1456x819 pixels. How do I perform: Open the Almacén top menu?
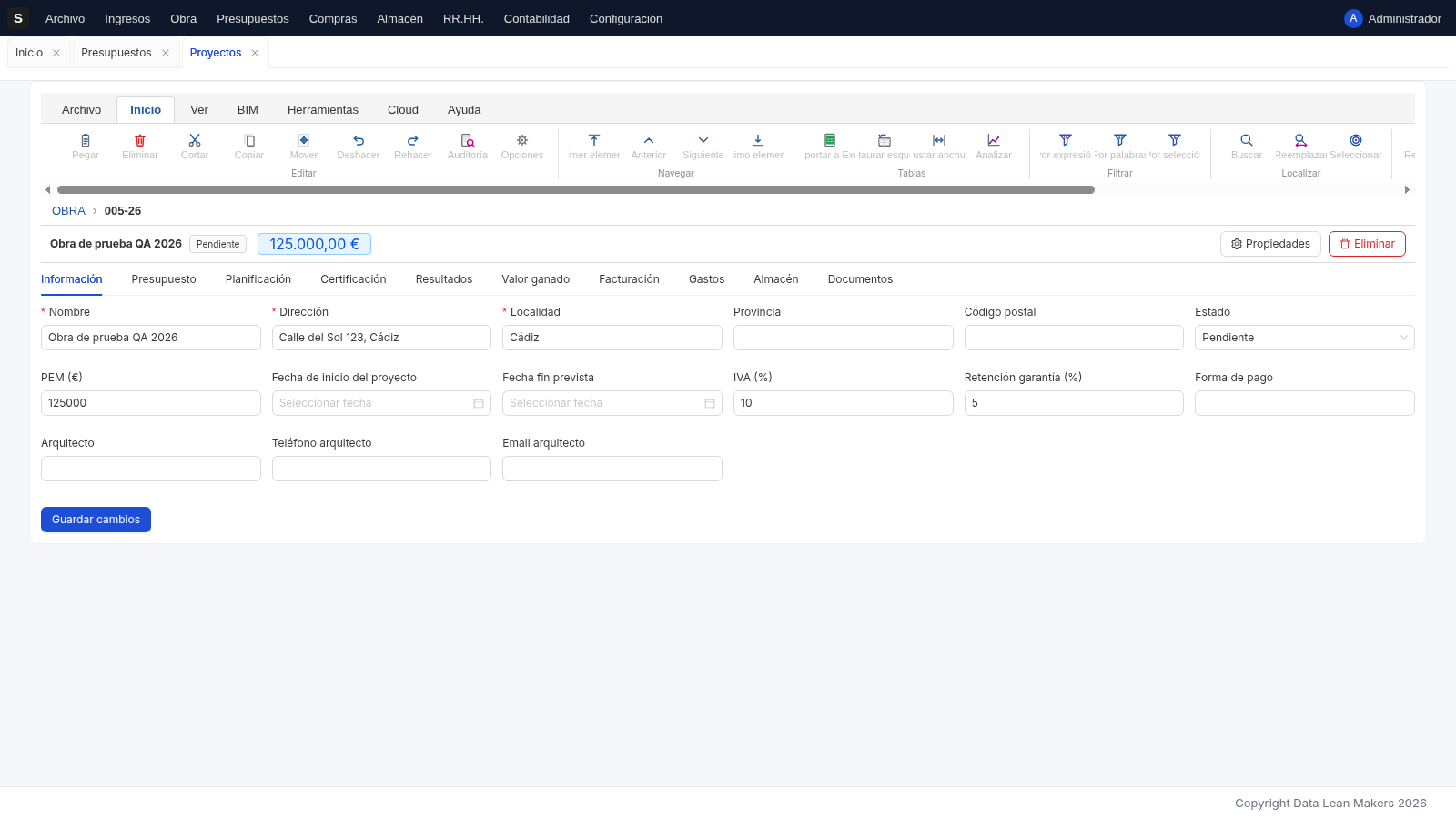pos(400,18)
